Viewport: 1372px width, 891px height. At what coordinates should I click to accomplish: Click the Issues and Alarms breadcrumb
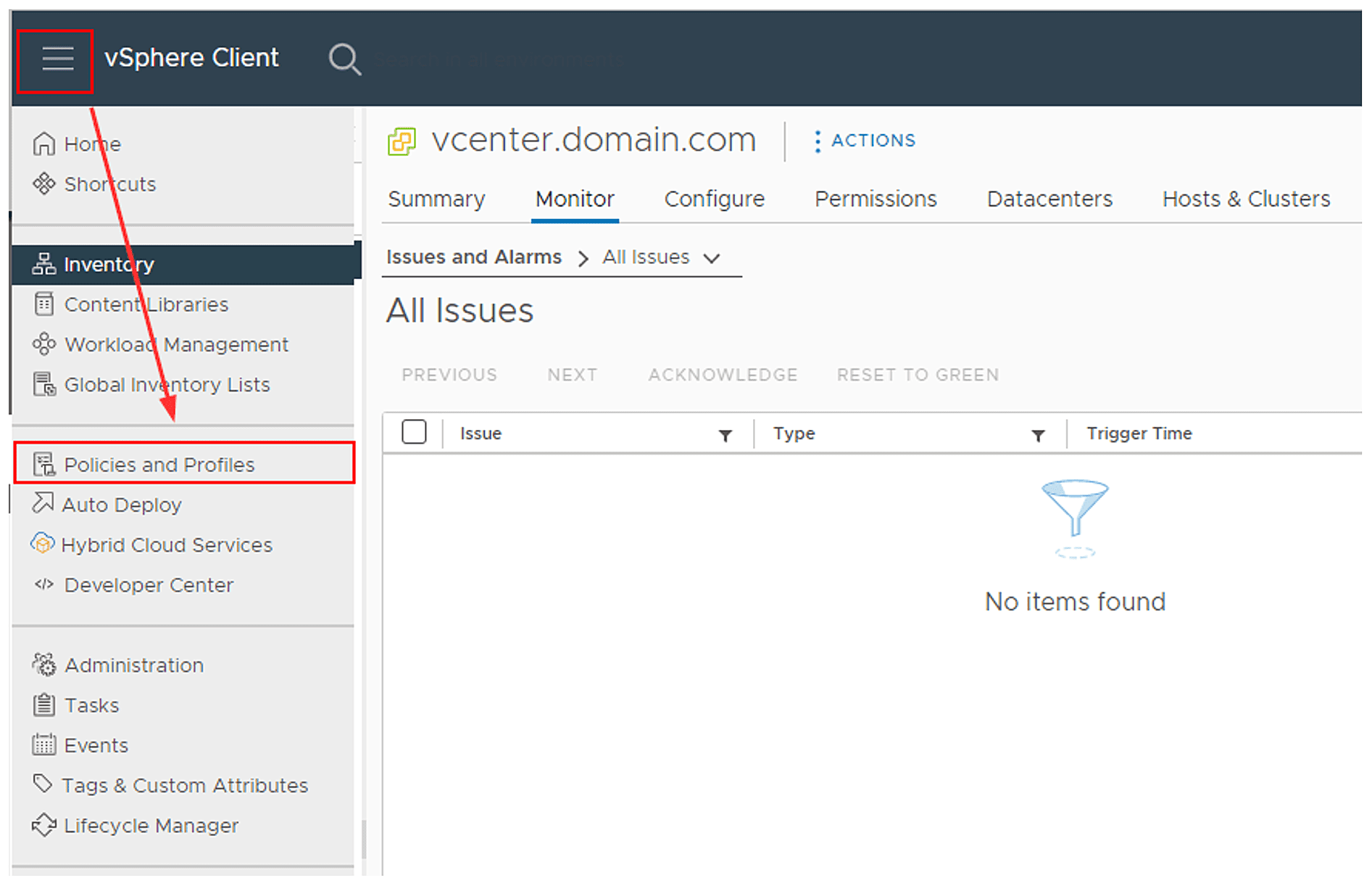[474, 257]
